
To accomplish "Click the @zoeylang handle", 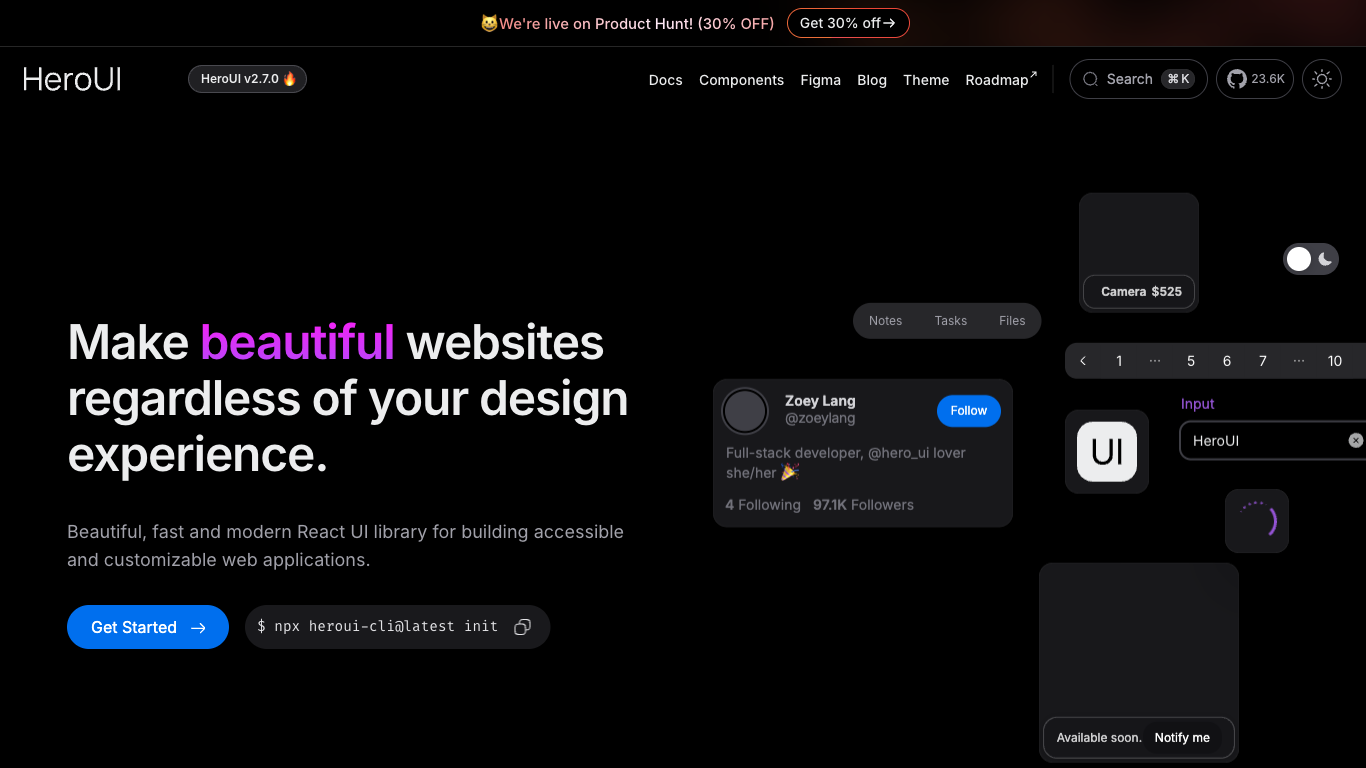I will pyautogui.click(x=820, y=419).
